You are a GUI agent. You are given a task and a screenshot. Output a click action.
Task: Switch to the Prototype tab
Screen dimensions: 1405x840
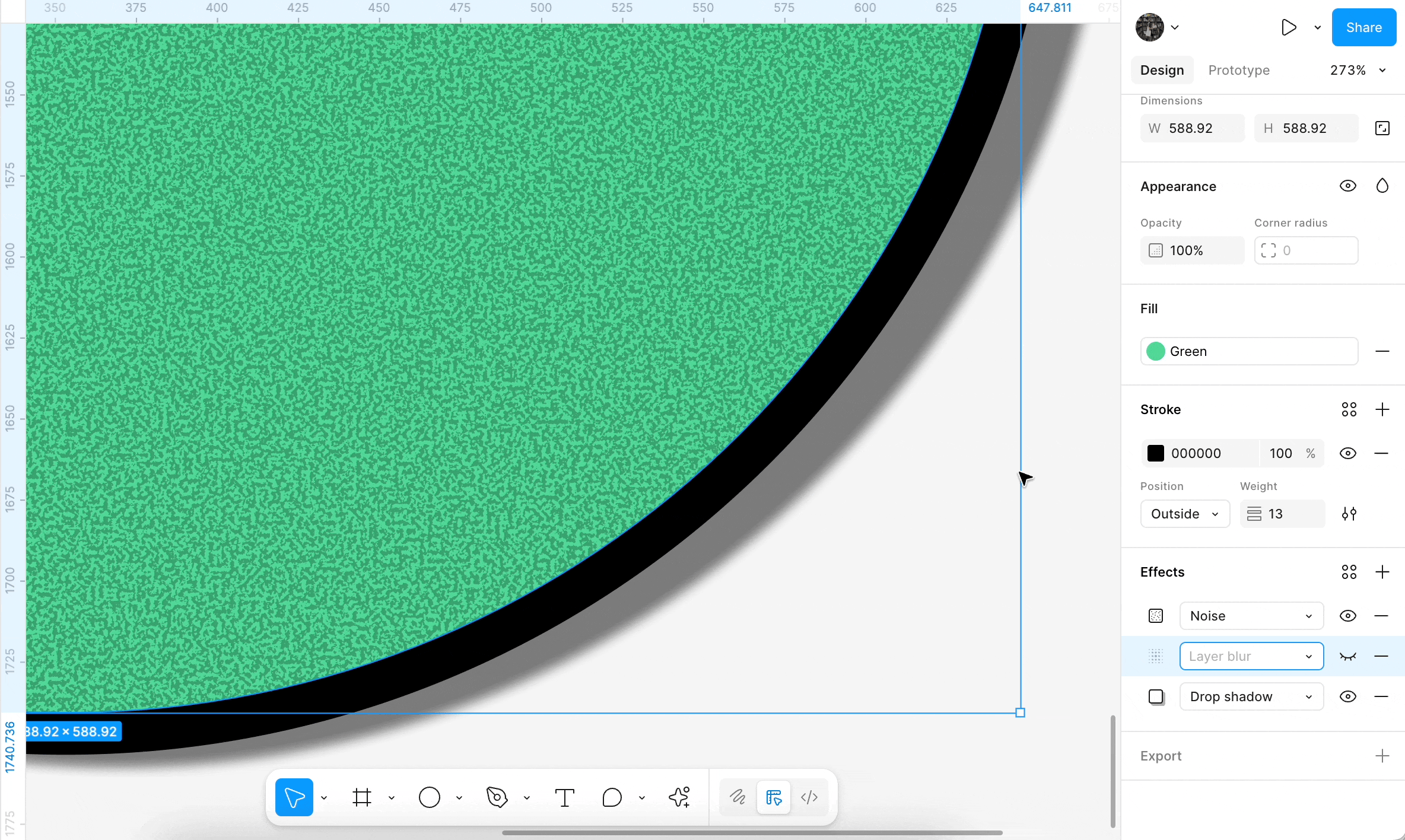[1239, 70]
